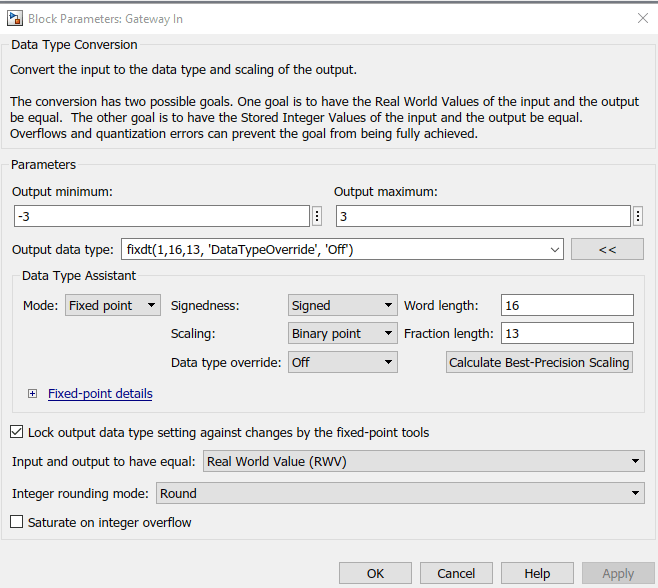Click the Simulink icon in title bar
Screen dimensions: 658x588
click(x=14, y=18)
